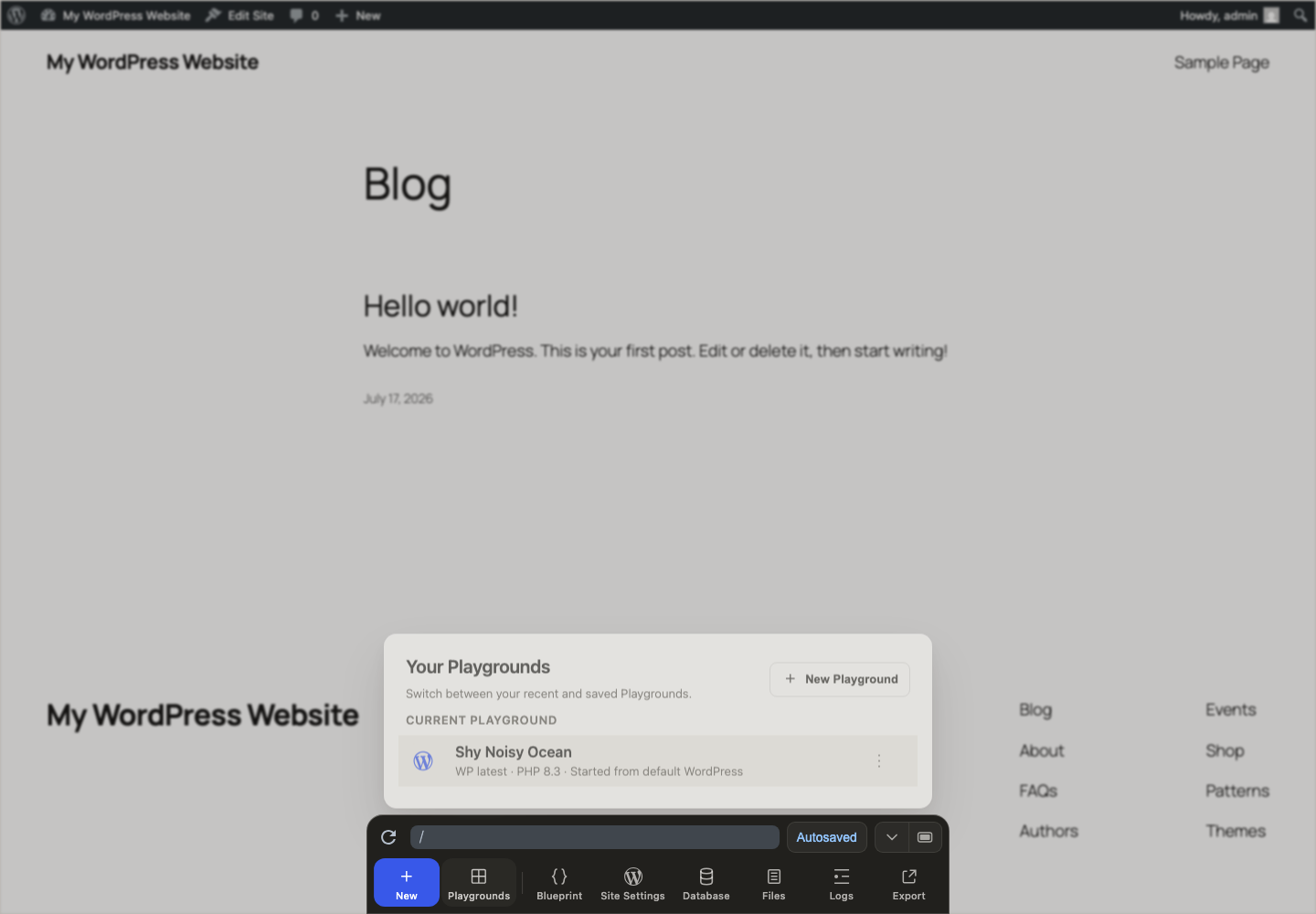Click the New Playground button
This screenshot has height=914, width=1316.
tap(840, 679)
